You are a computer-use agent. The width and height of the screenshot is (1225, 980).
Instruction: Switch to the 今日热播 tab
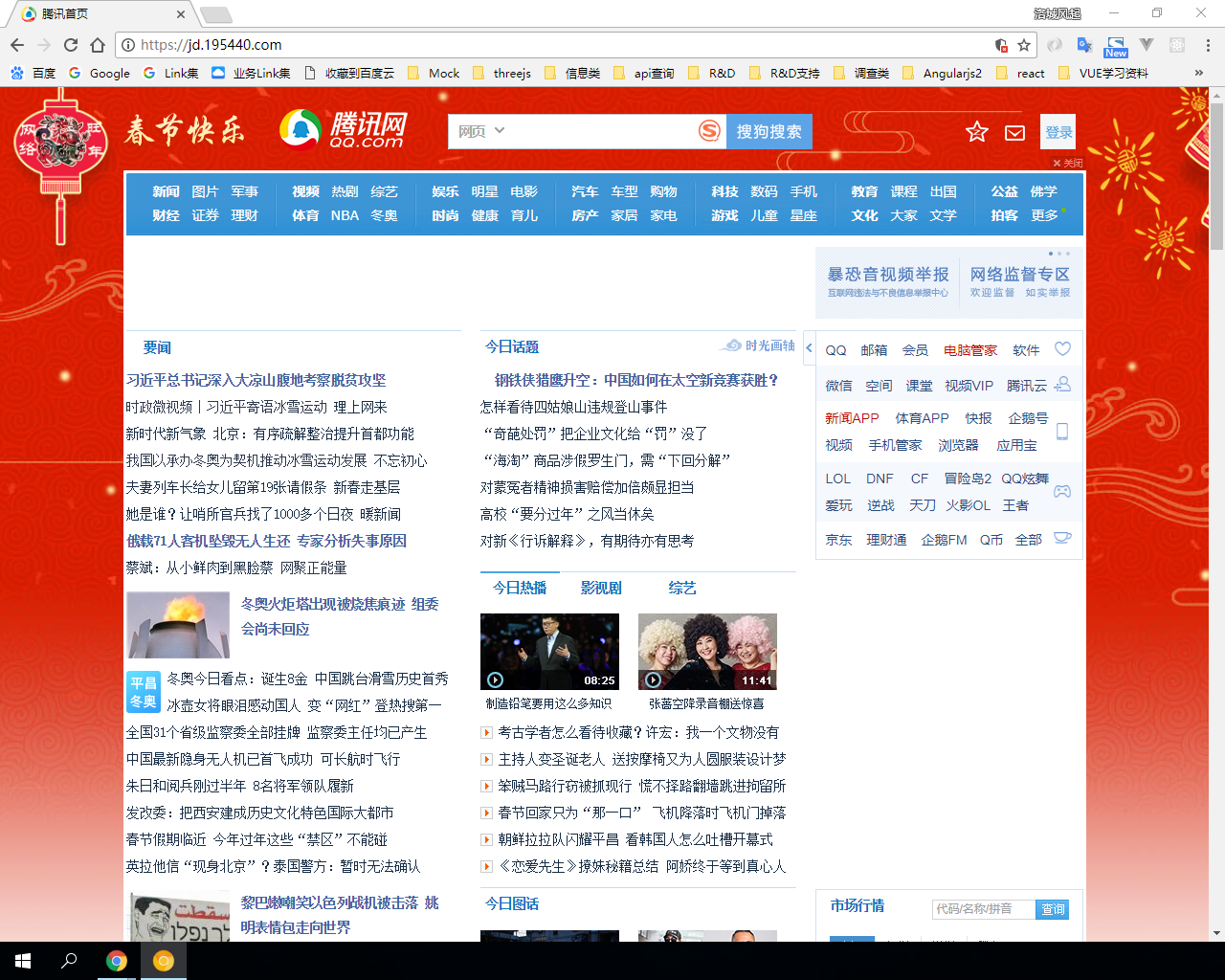520,588
